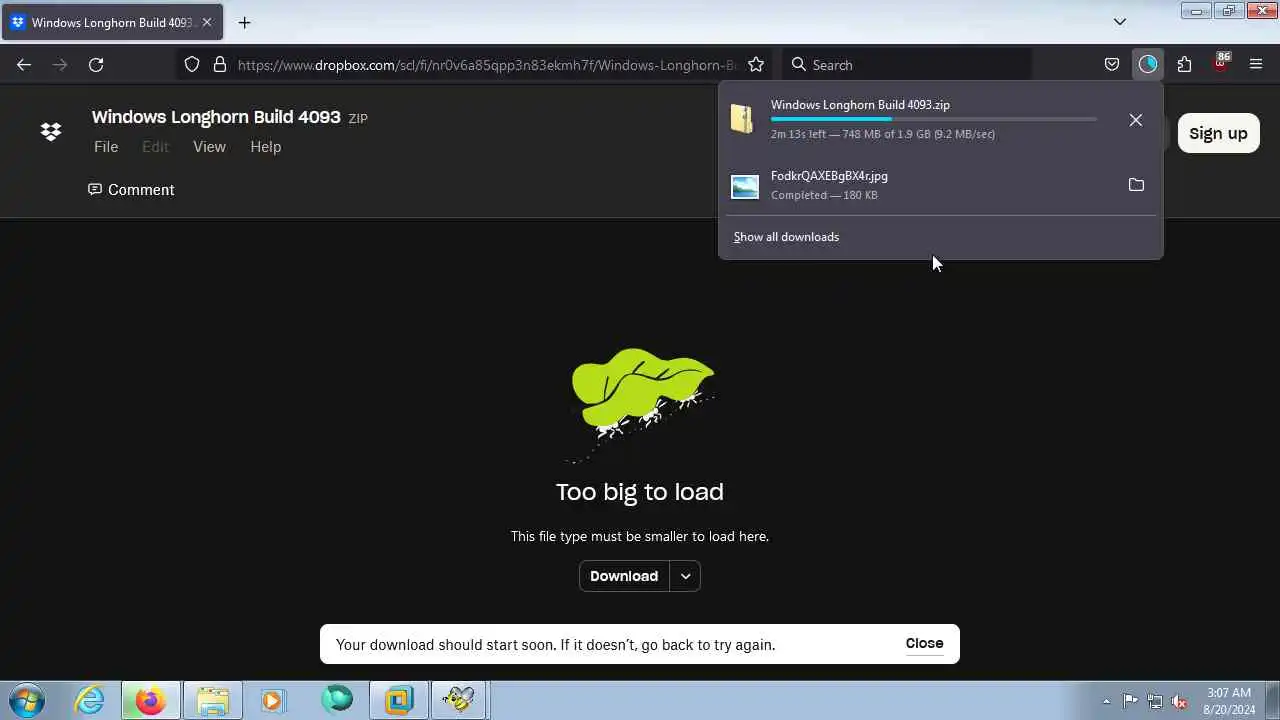Open the Dropbox View menu
The height and width of the screenshot is (720, 1280).
point(209,147)
